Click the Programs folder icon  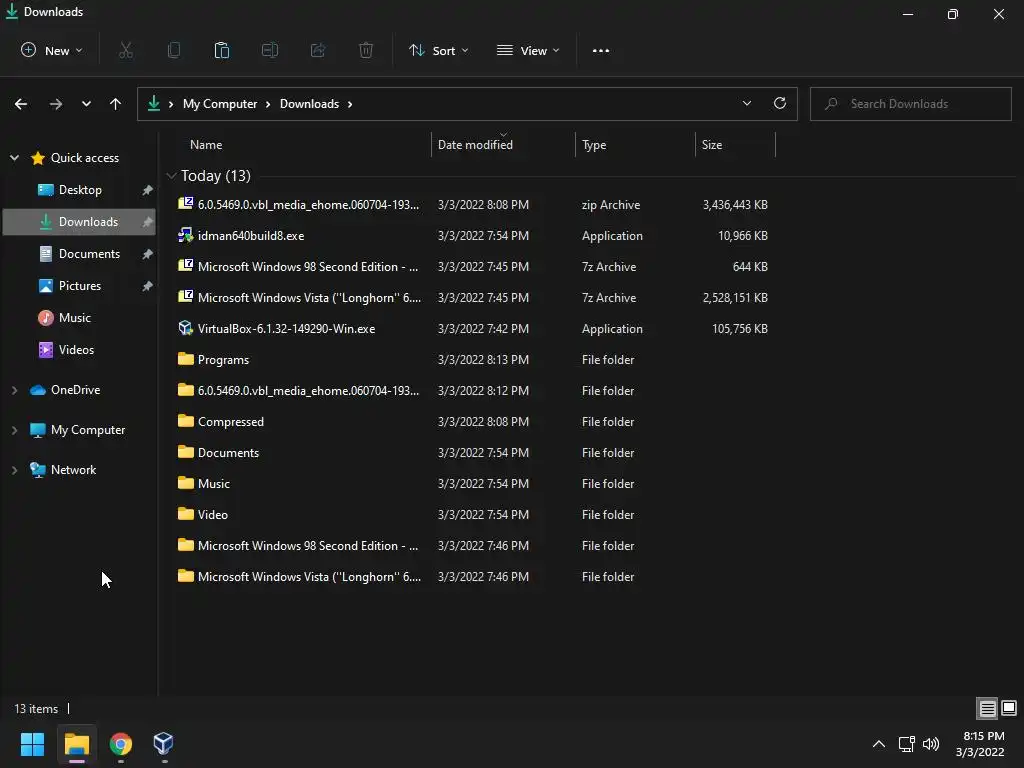(185, 359)
